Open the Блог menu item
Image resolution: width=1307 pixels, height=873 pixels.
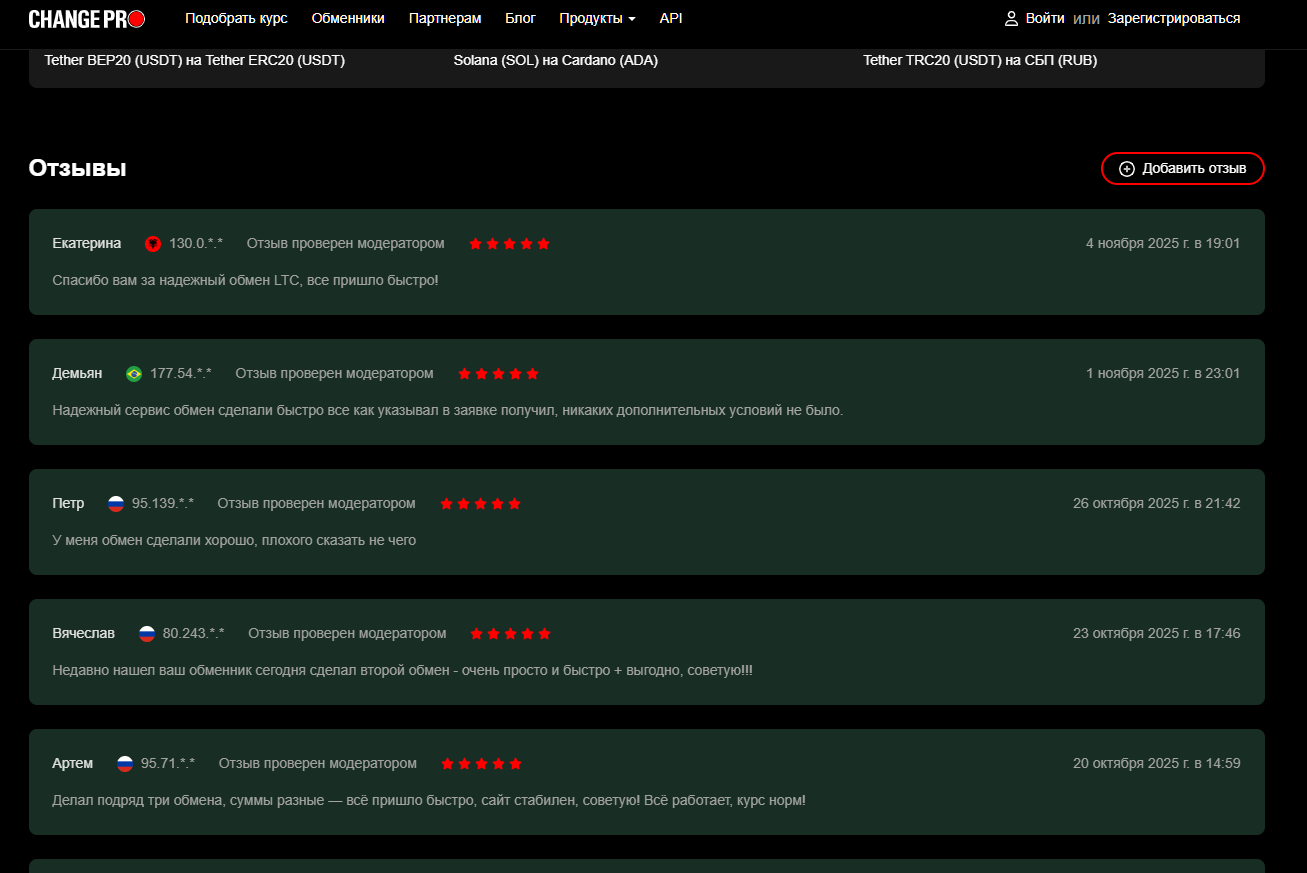(521, 17)
